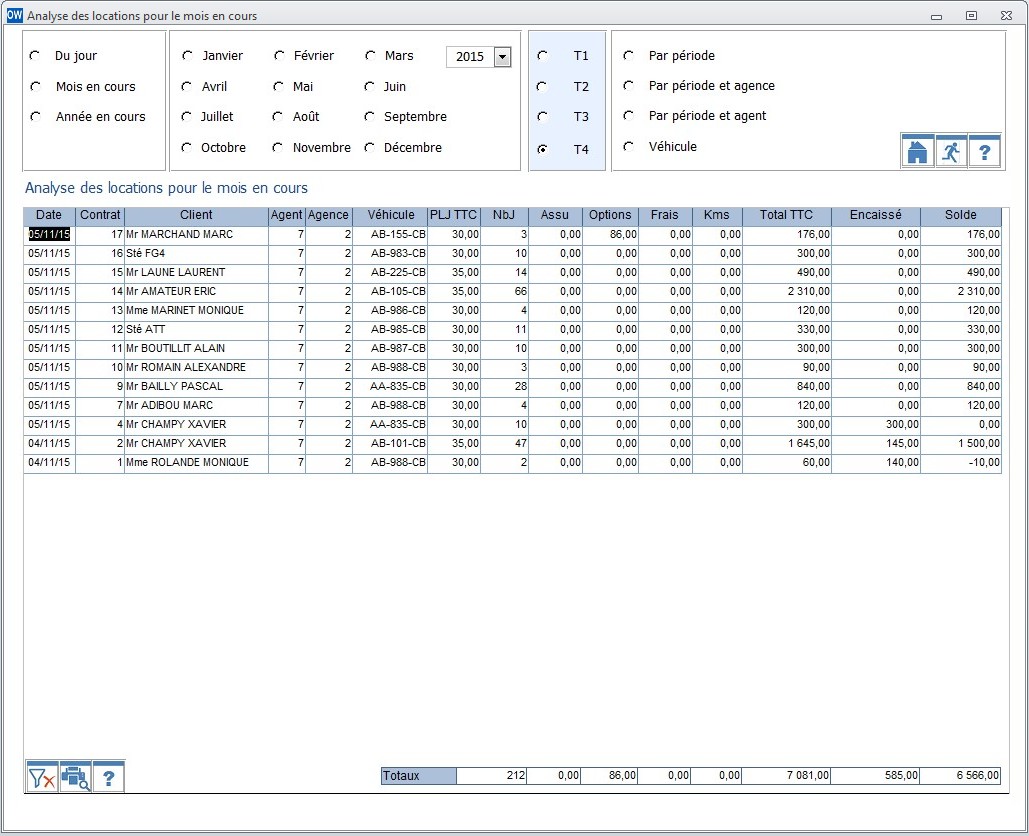1029x836 pixels.
Task: Choose the Décembre month radio
Action: click(370, 148)
